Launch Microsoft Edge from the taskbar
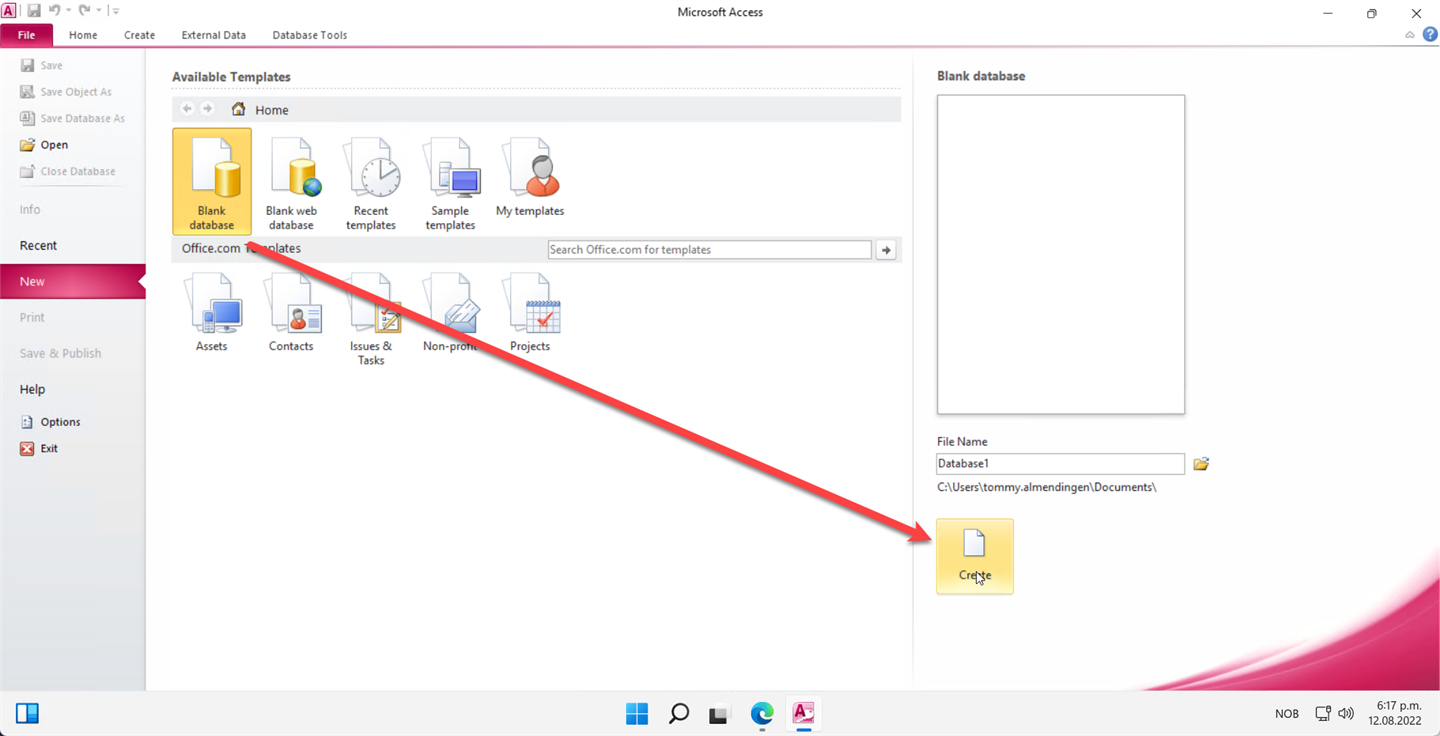 point(762,713)
